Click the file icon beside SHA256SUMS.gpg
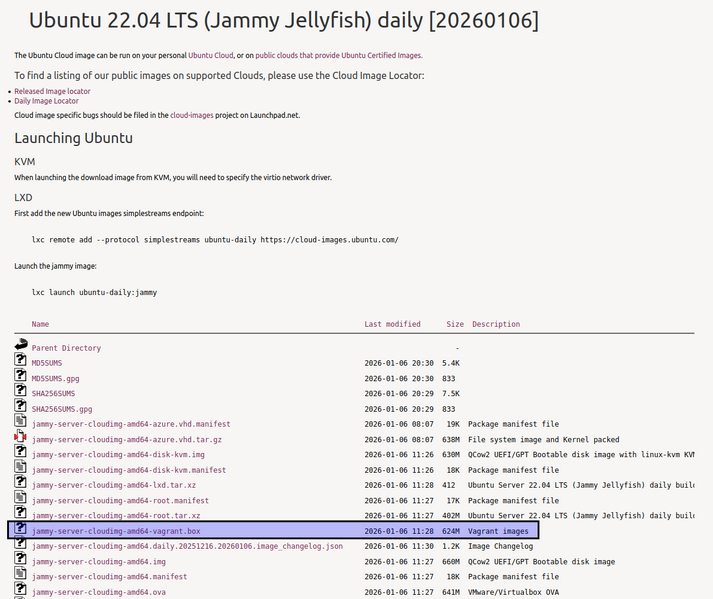The width and height of the screenshot is (713, 599). [x=20, y=405]
